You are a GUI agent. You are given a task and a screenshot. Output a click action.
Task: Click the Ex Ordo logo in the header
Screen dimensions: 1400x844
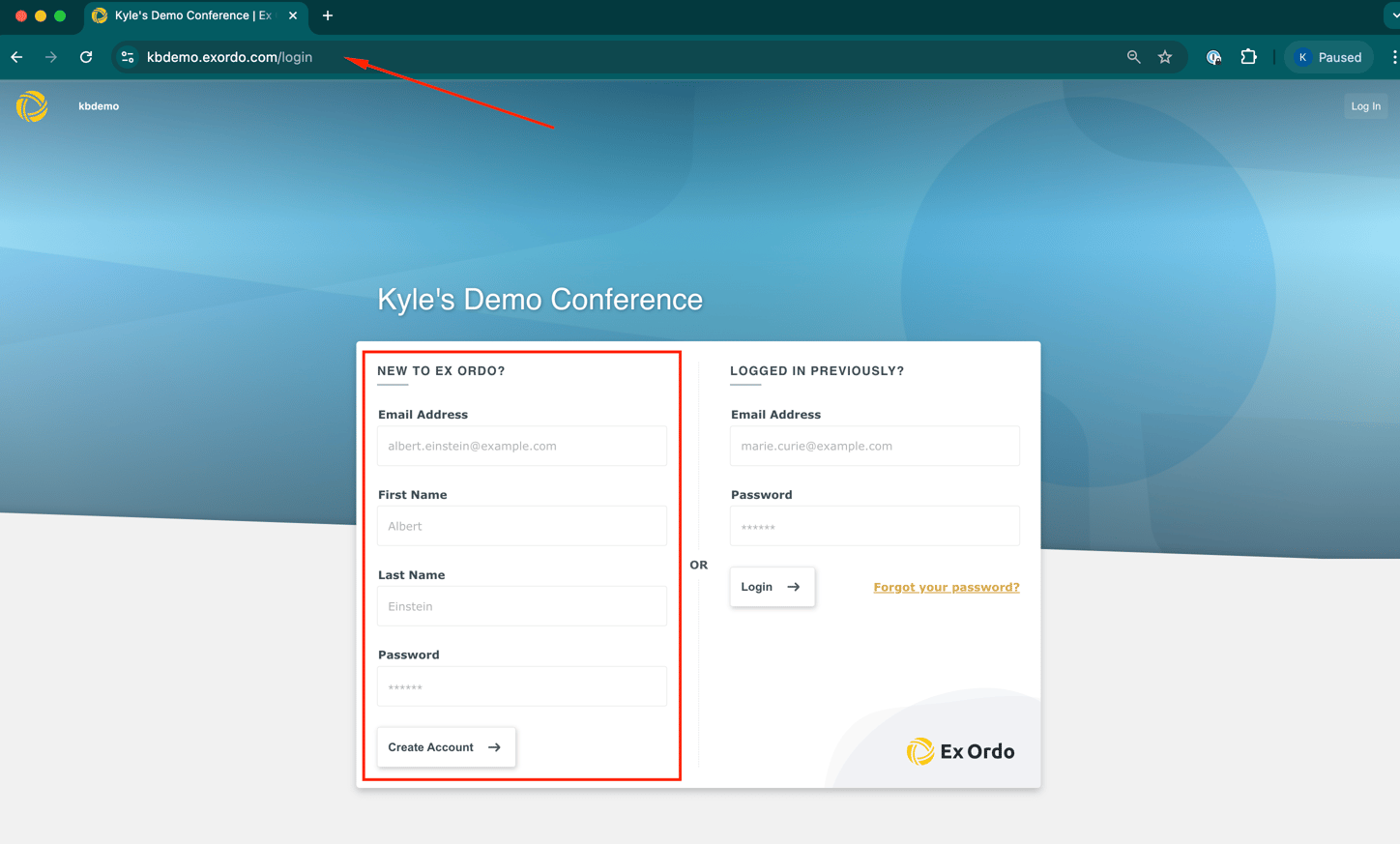pyautogui.click(x=32, y=106)
